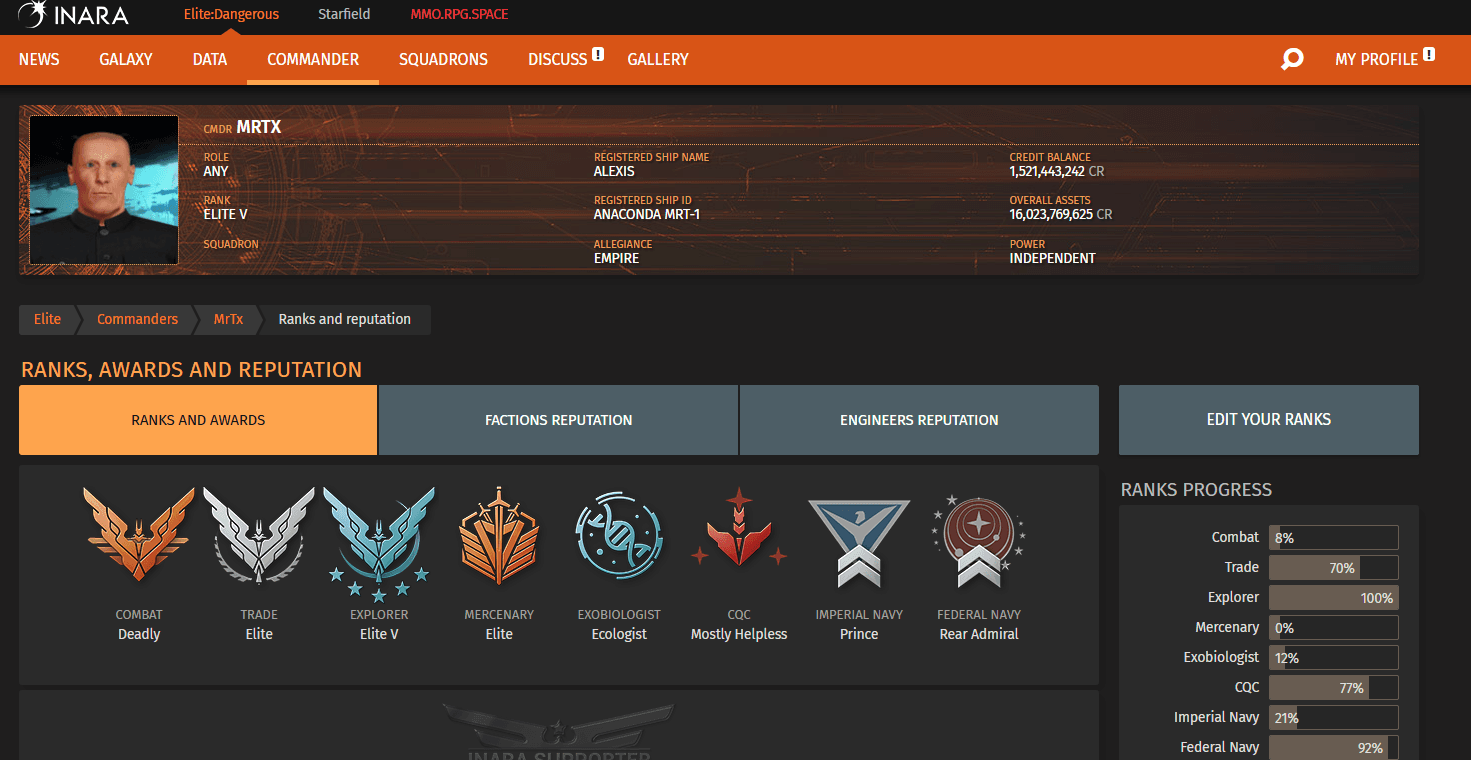Select the Ranks and Awards tab
1471x760 pixels.
tap(198, 420)
